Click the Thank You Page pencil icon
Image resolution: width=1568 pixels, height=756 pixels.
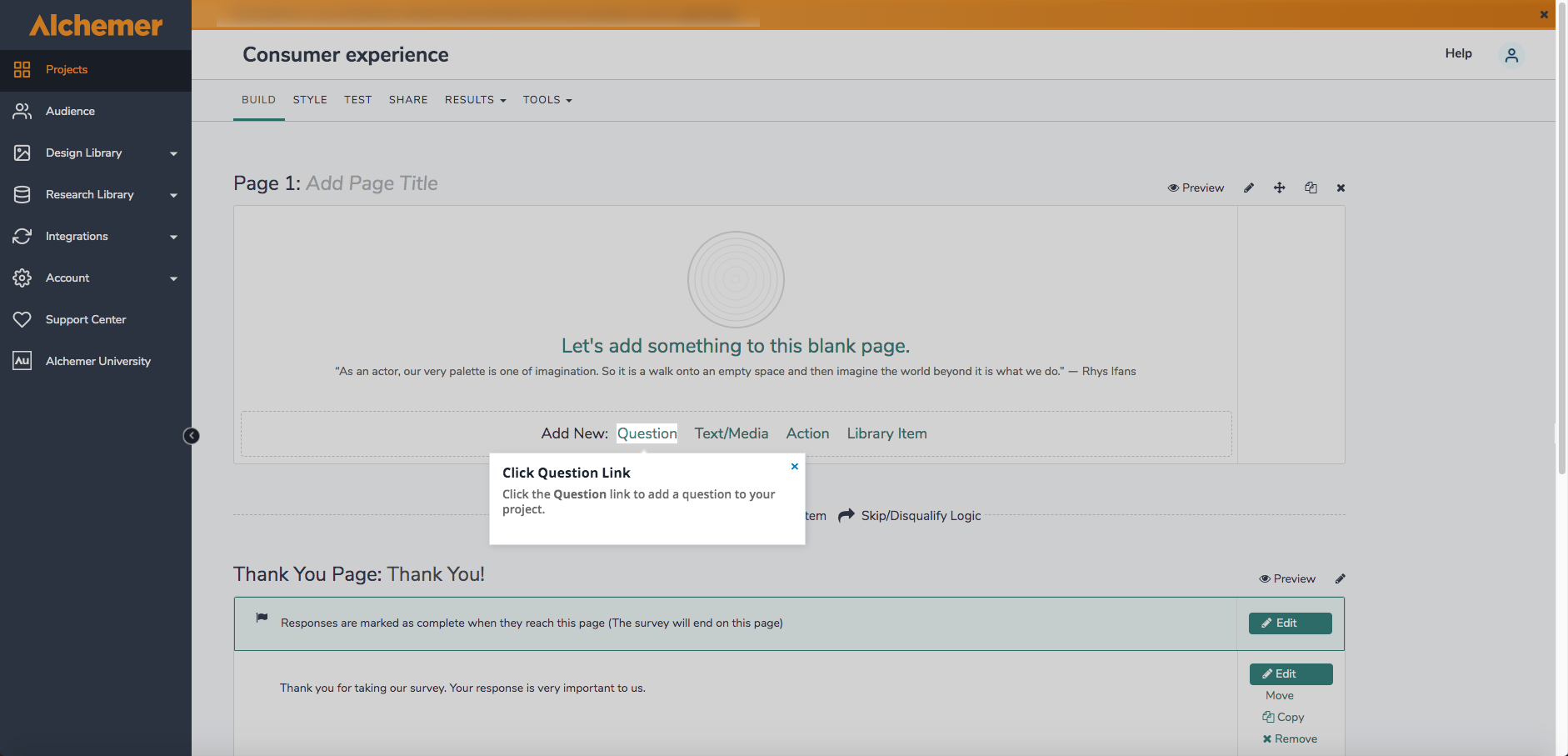(x=1341, y=578)
